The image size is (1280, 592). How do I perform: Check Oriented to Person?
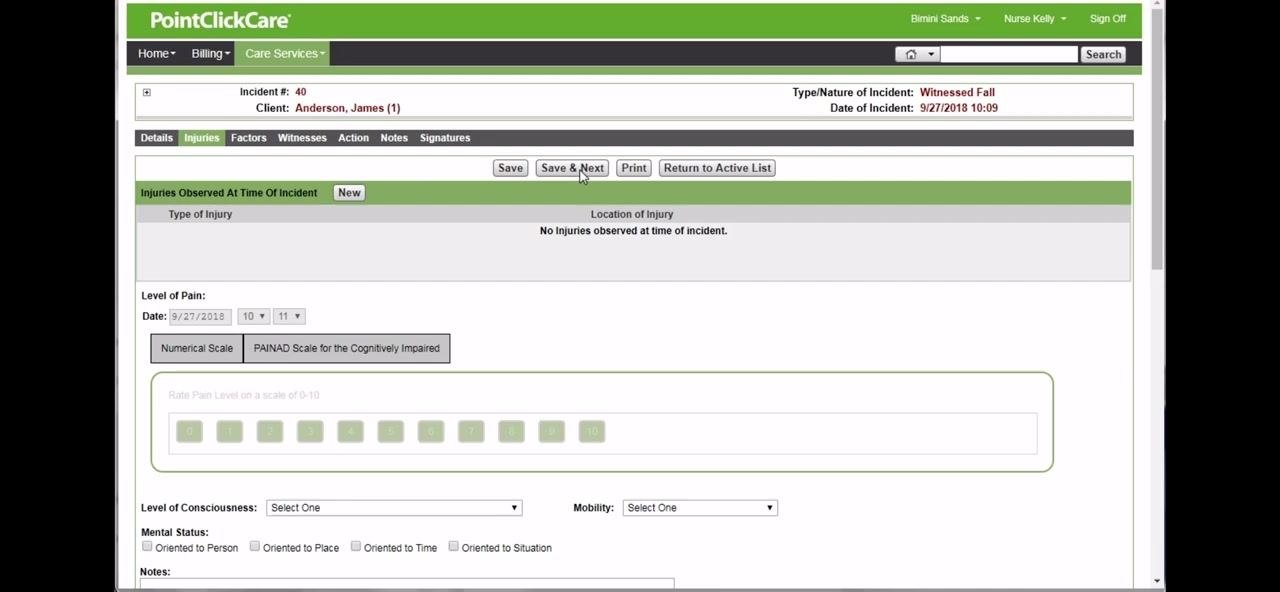tap(147, 547)
